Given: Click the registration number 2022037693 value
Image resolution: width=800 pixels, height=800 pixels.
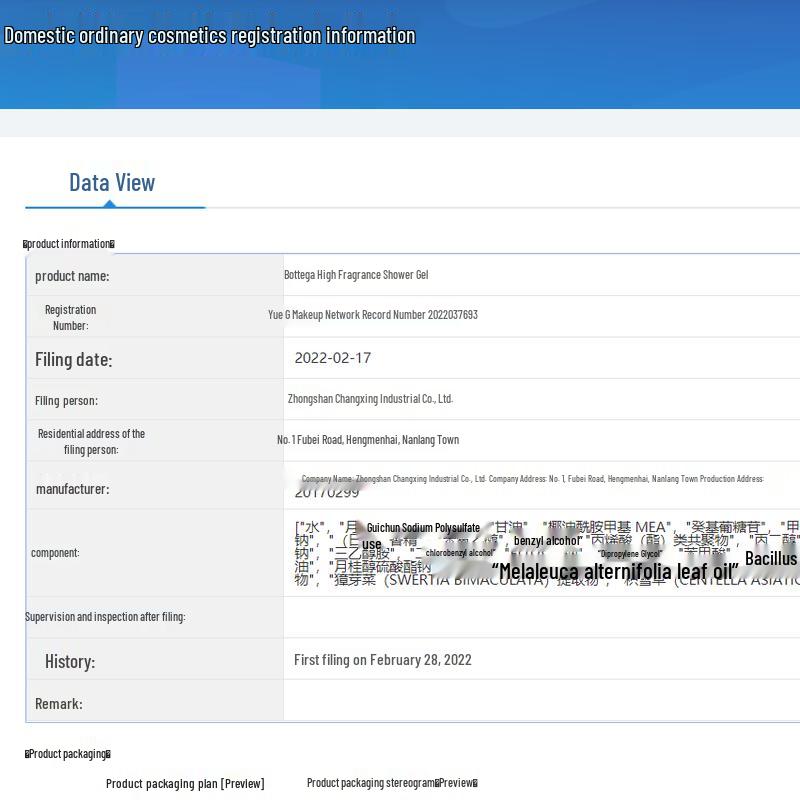Looking at the screenshot, I should tap(373, 315).
